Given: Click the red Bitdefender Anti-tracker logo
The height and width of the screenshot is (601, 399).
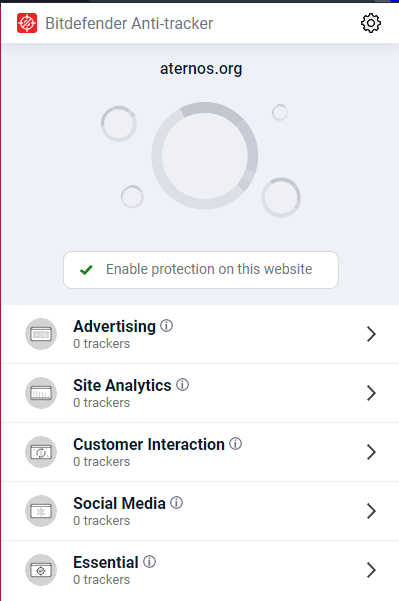Looking at the screenshot, I should coord(27,23).
